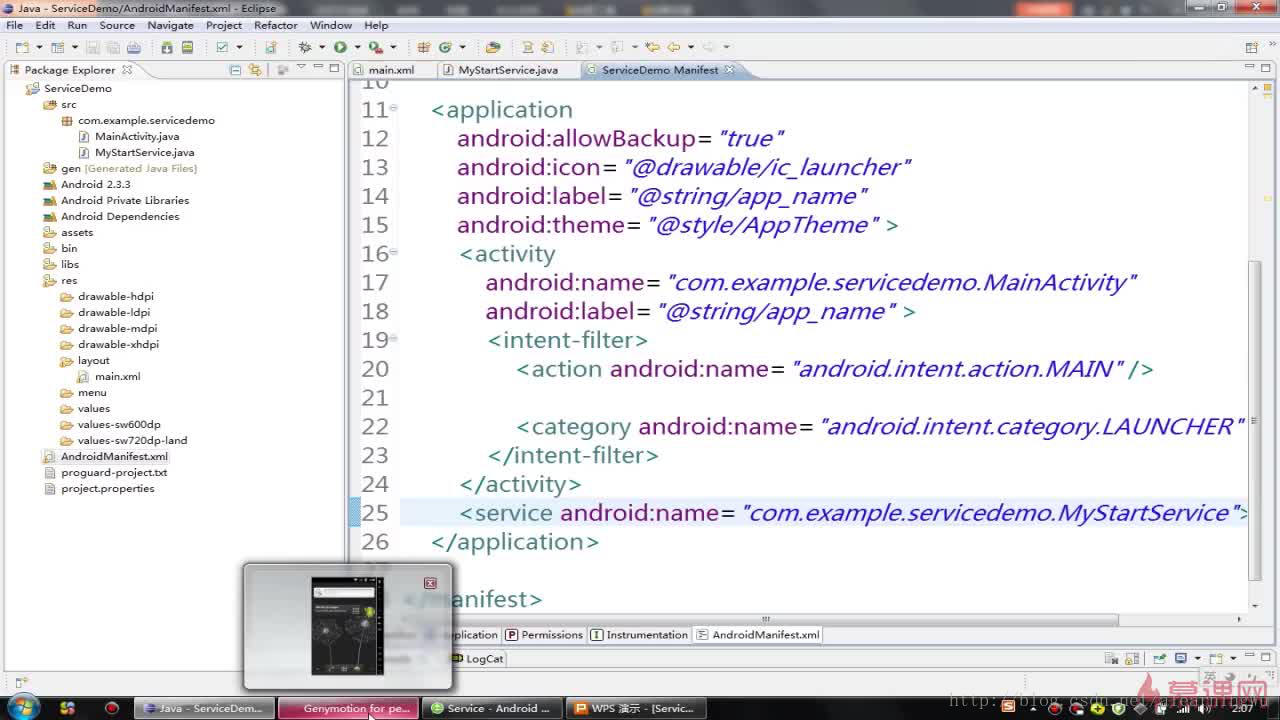Click the Save toolbar icon
Image resolution: width=1280 pixels, height=720 pixels.
tap(93, 47)
